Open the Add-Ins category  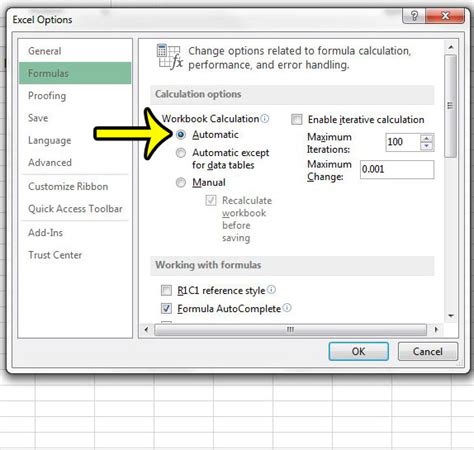(x=75, y=233)
